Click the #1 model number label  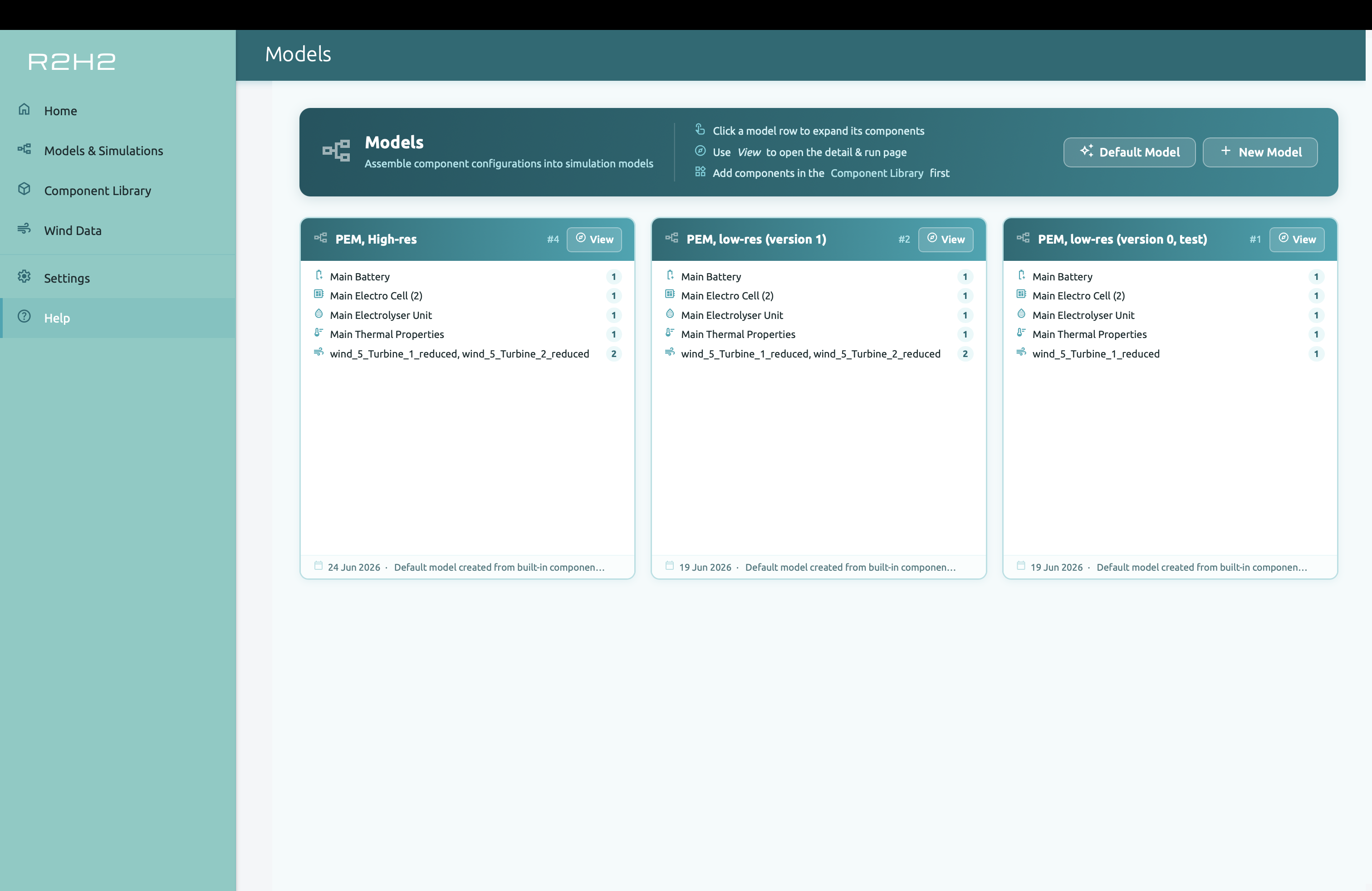[x=1255, y=239]
